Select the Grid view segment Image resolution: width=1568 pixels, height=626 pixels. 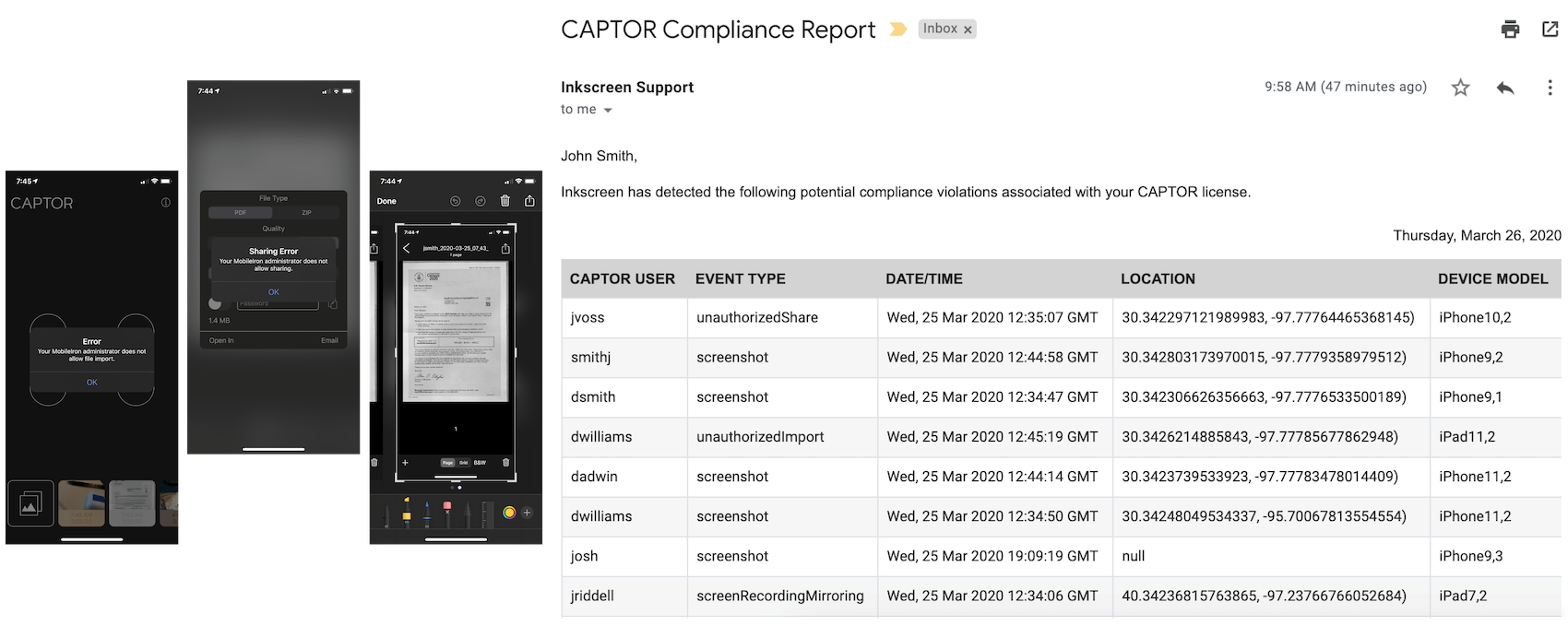tap(463, 462)
